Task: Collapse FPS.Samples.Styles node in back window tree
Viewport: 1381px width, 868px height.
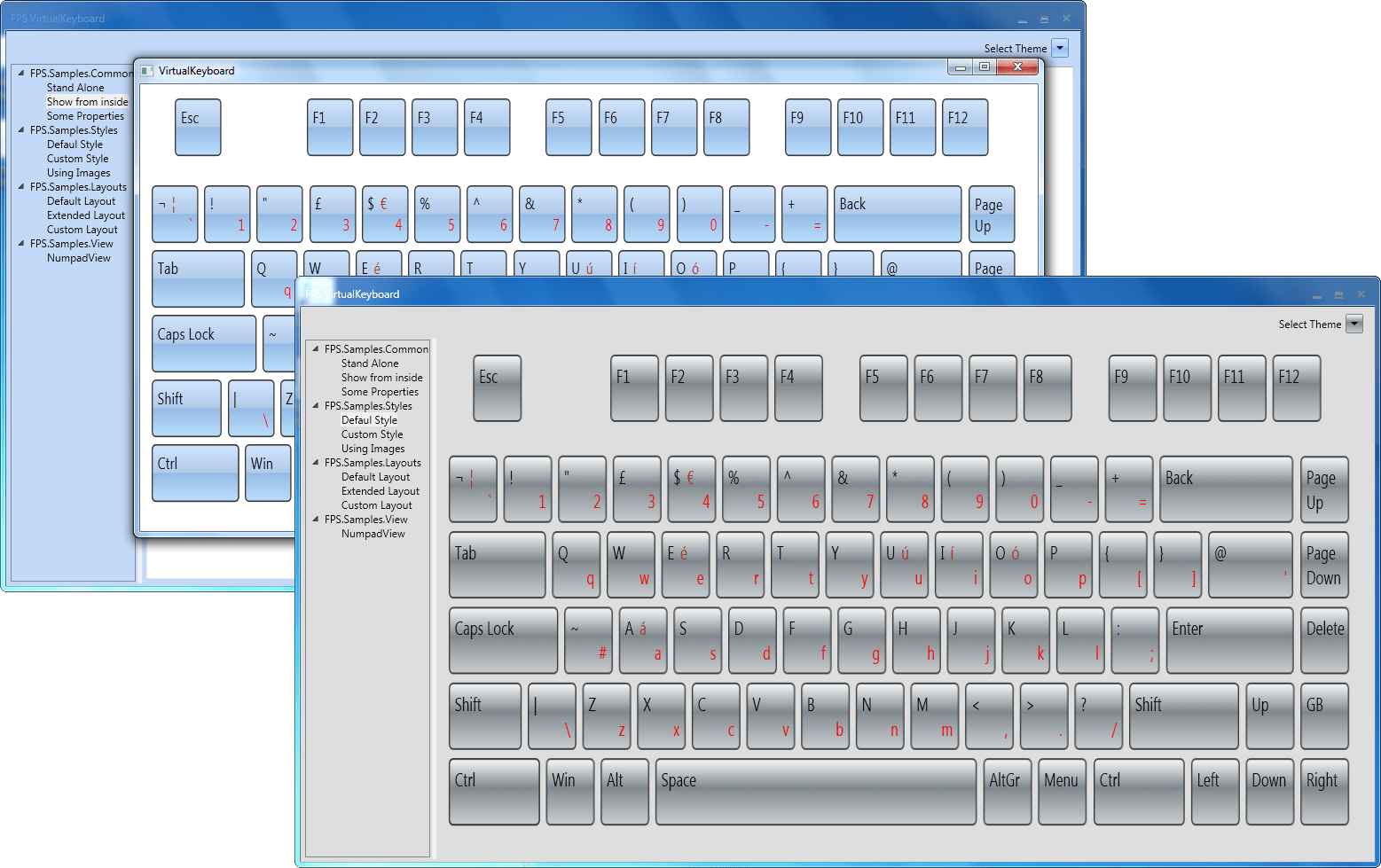Action: [21, 129]
